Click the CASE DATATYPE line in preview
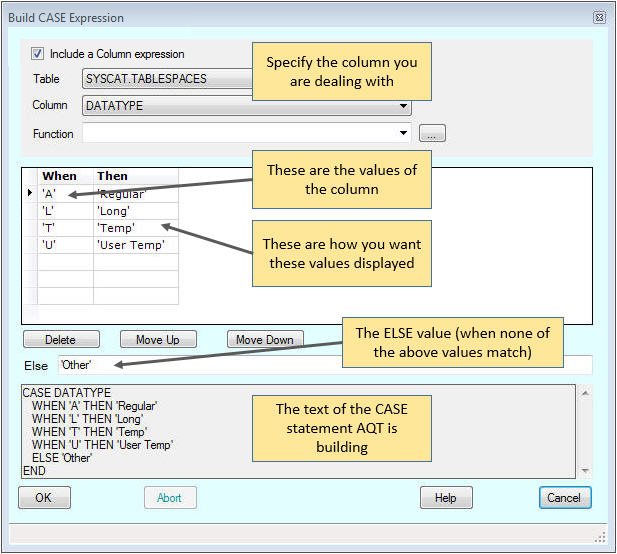This screenshot has height=554, width=617. click(67, 392)
